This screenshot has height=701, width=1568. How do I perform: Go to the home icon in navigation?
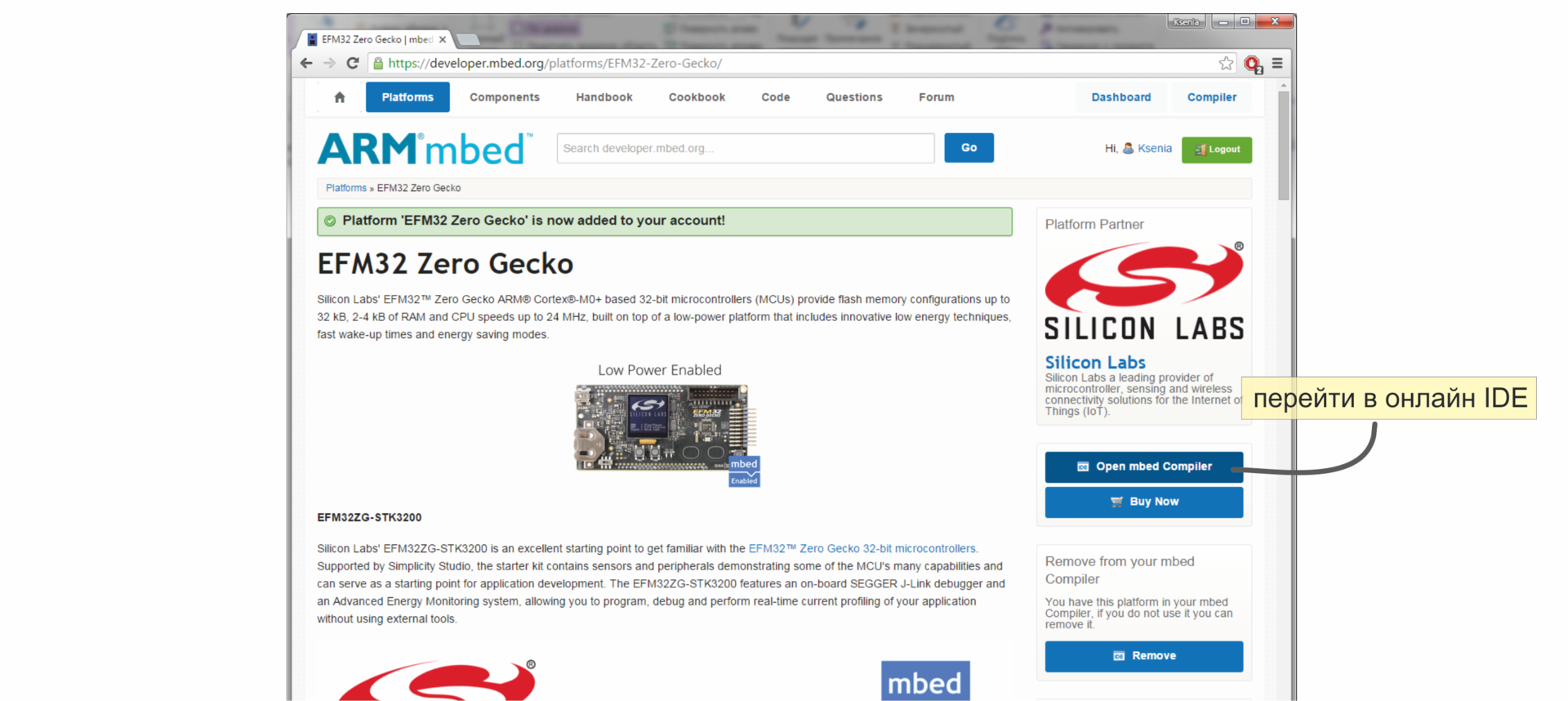340,97
